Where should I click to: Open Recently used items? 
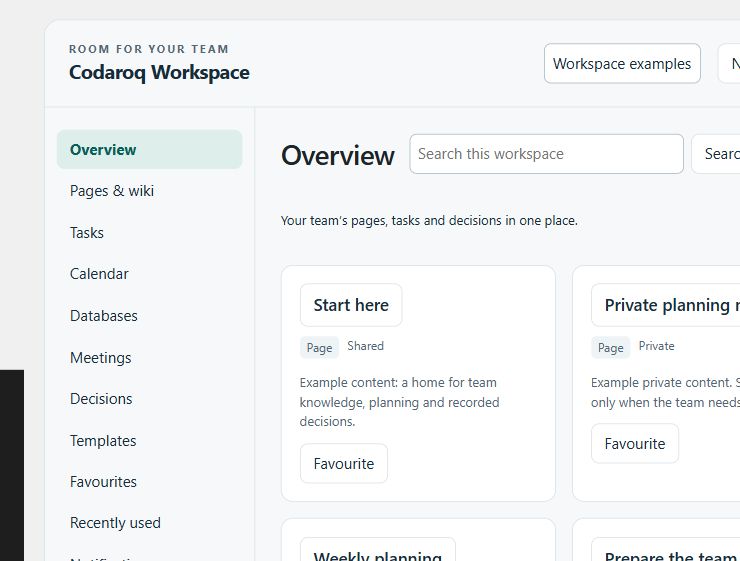coord(150,523)
